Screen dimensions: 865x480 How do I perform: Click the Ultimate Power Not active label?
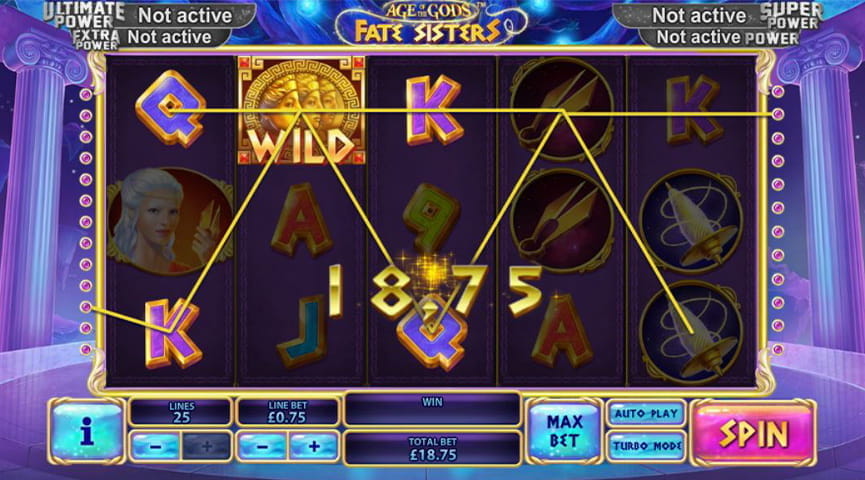click(185, 15)
